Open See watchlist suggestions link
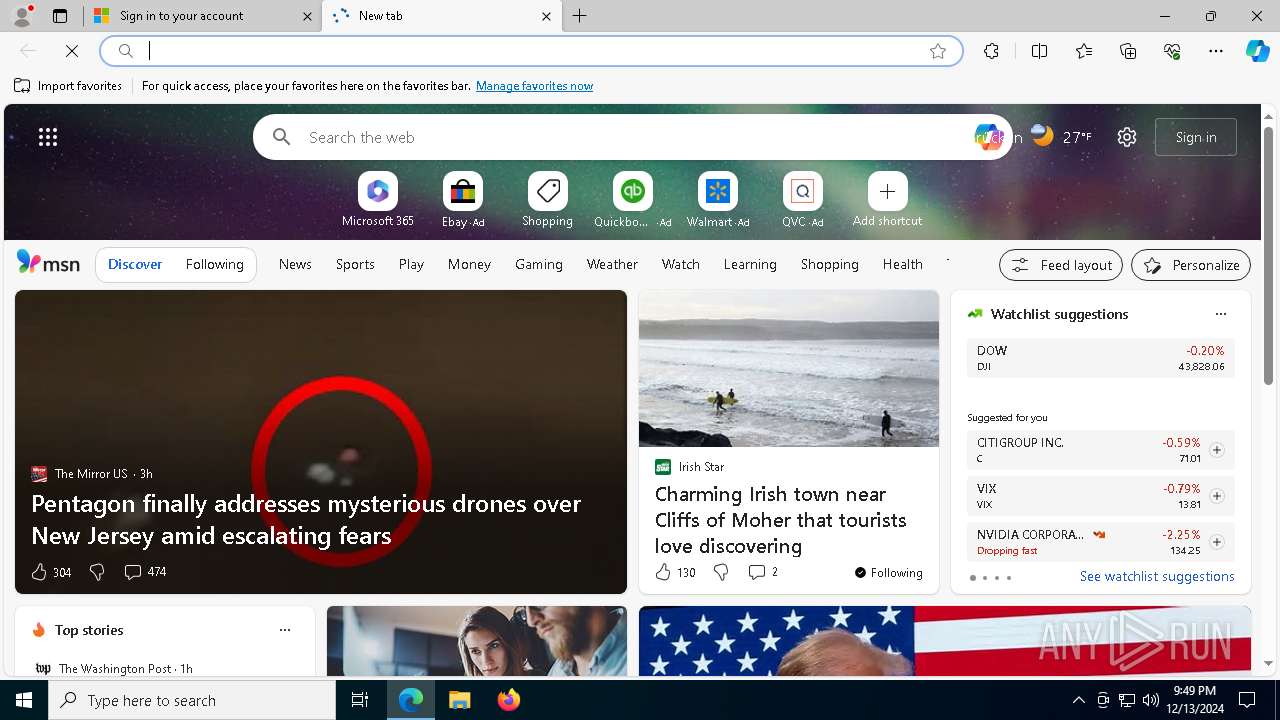The image size is (1280, 720). [x=1157, y=576]
